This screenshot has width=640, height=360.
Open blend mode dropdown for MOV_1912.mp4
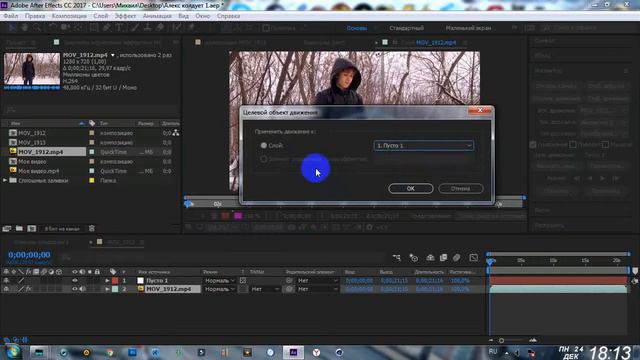click(220, 289)
